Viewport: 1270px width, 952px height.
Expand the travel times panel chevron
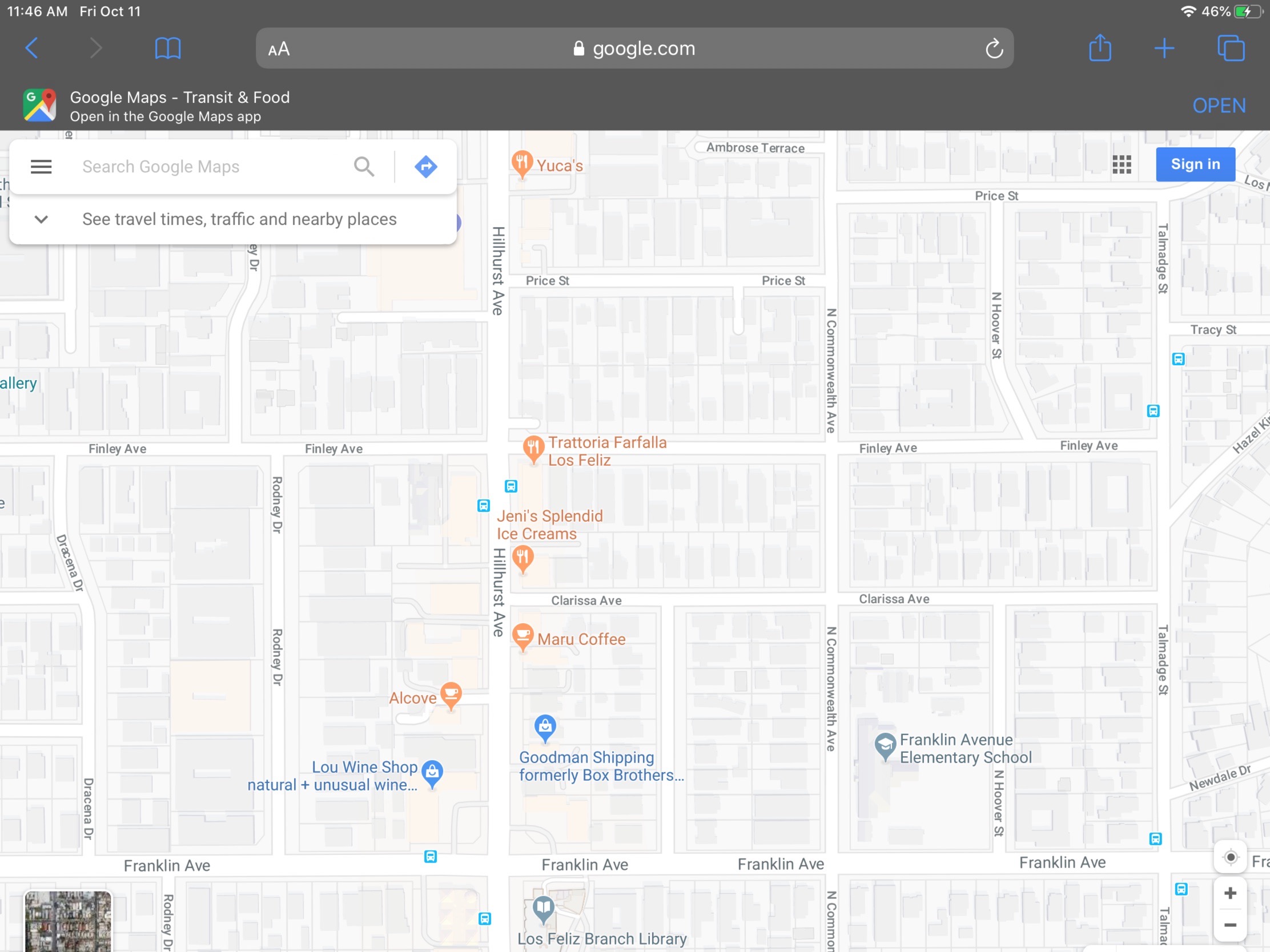point(41,219)
